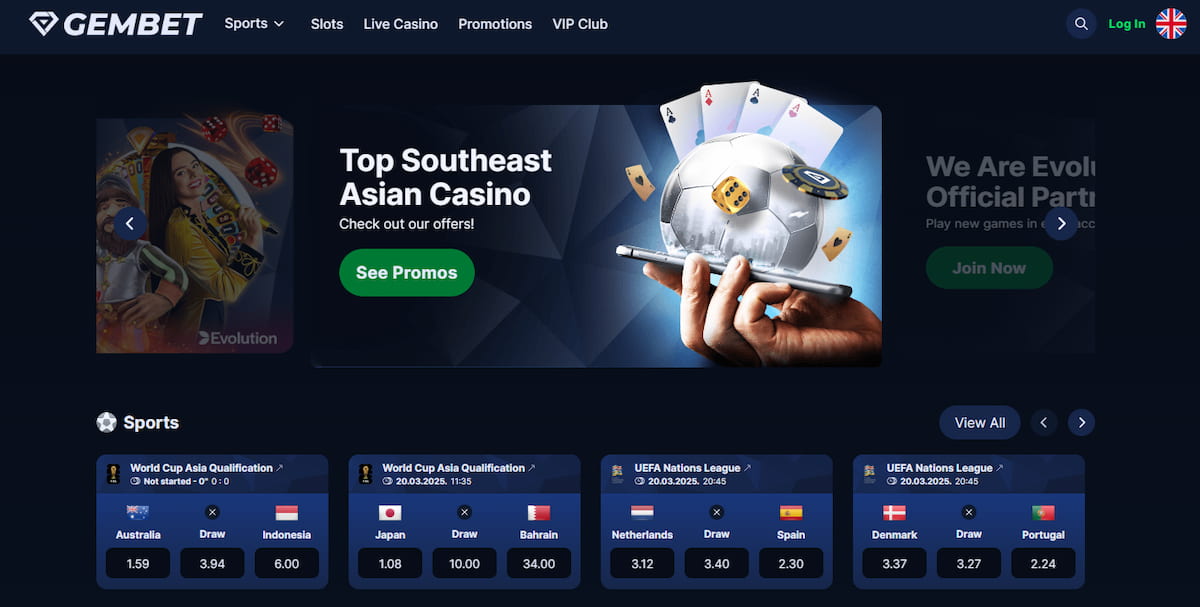Show next sports matches arrow
1200x607 pixels.
tap(1081, 423)
